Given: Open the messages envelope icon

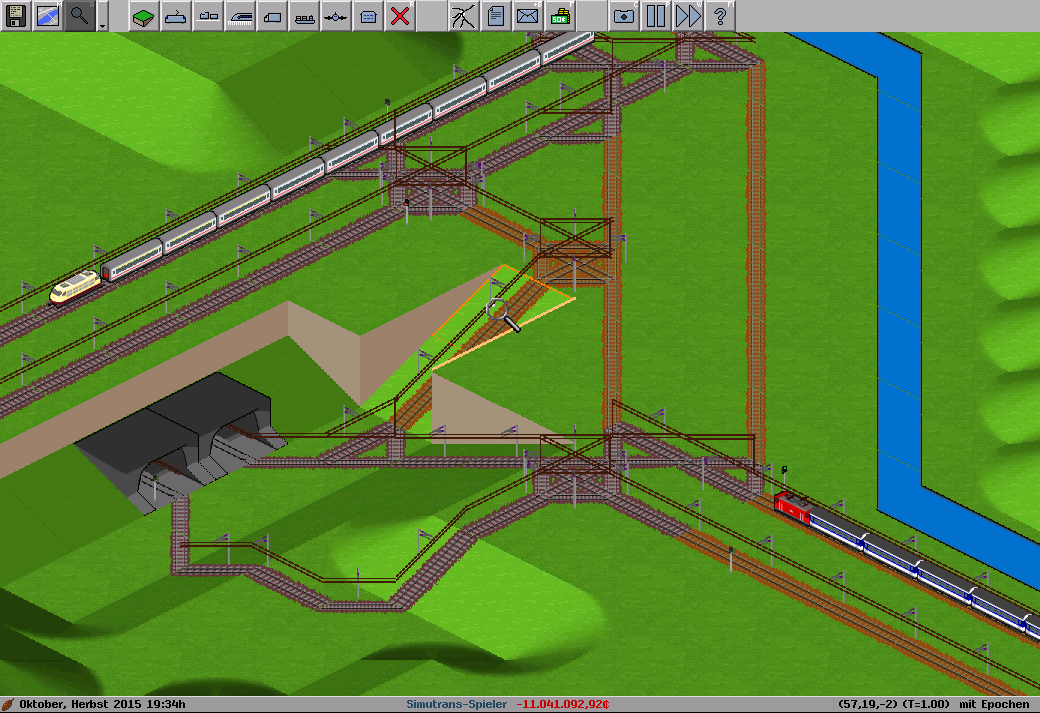Looking at the screenshot, I should [527, 16].
